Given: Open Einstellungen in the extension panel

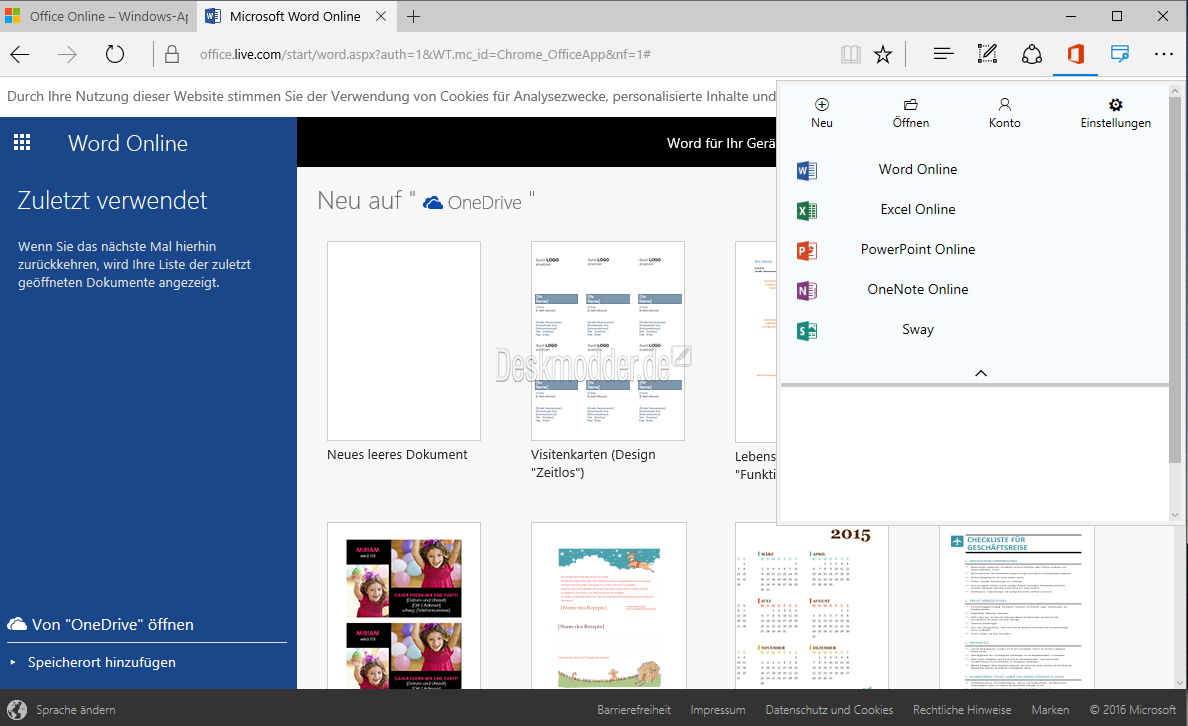Looking at the screenshot, I should (x=1115, y=113).
